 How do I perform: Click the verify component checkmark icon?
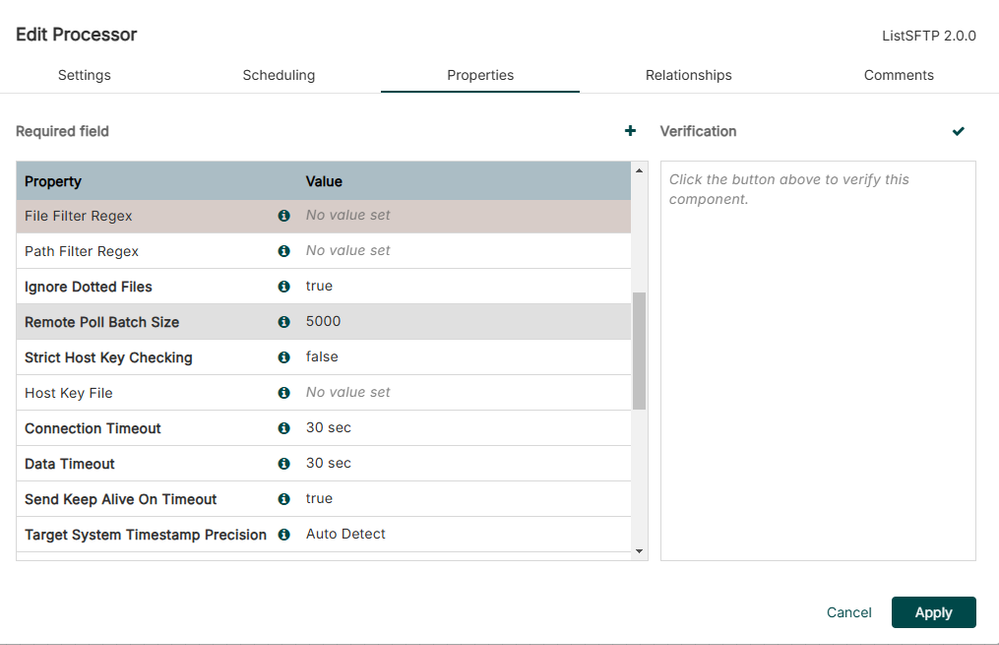pos(958,131)
